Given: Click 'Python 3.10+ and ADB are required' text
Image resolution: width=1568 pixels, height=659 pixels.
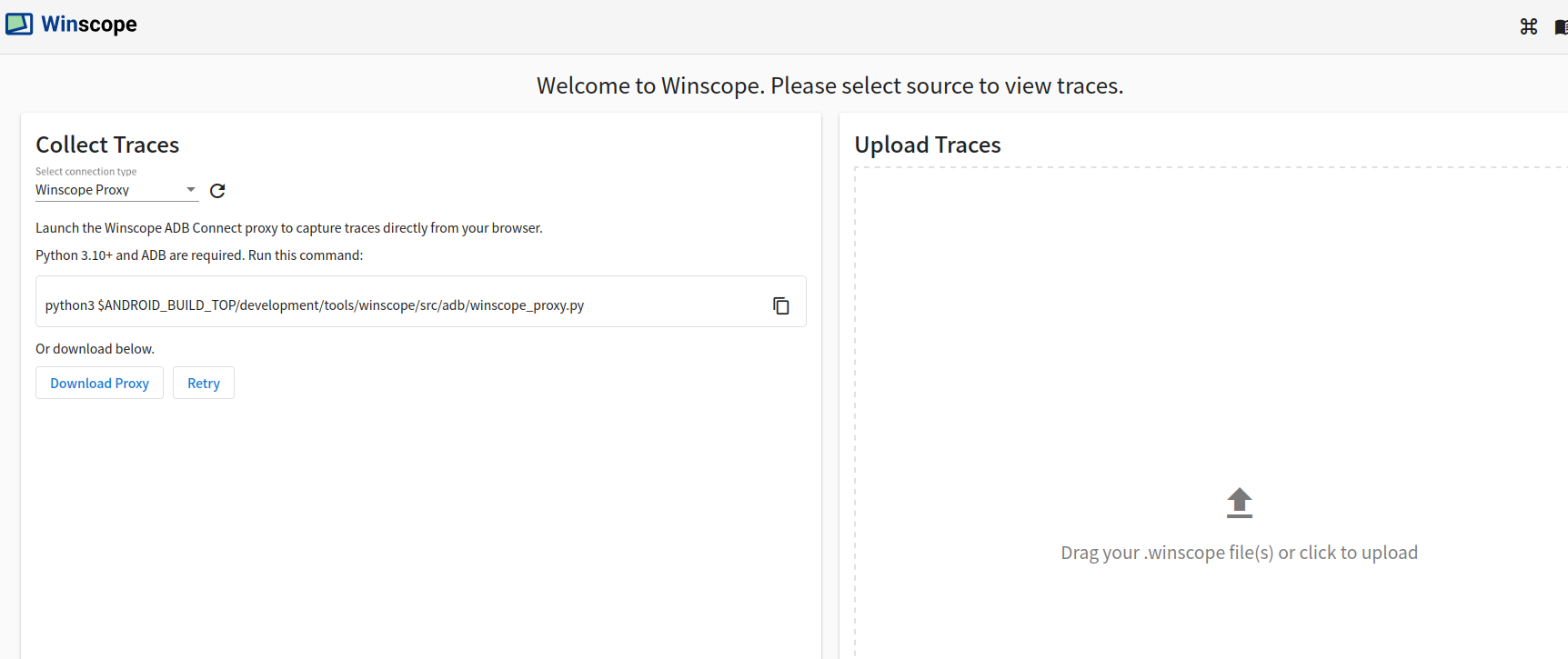Looking at the screenshot, I should click(199, 255).
